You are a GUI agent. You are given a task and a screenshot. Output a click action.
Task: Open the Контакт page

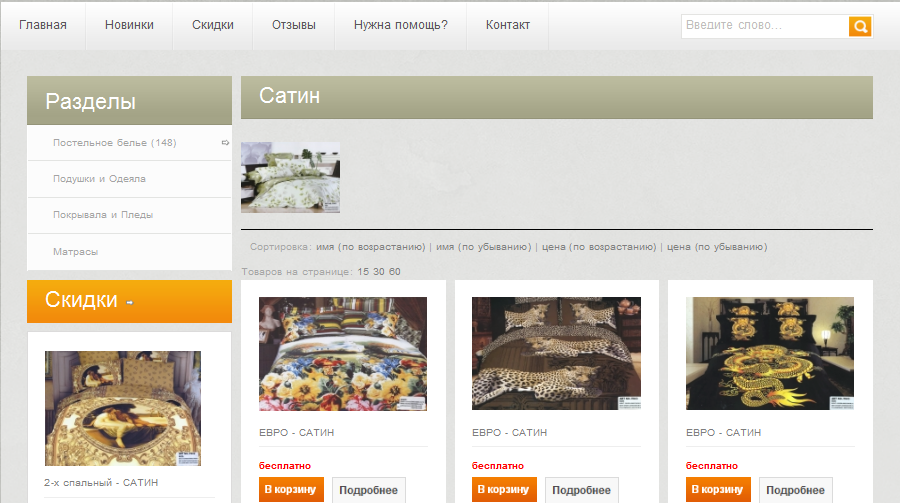pos(508,25)
